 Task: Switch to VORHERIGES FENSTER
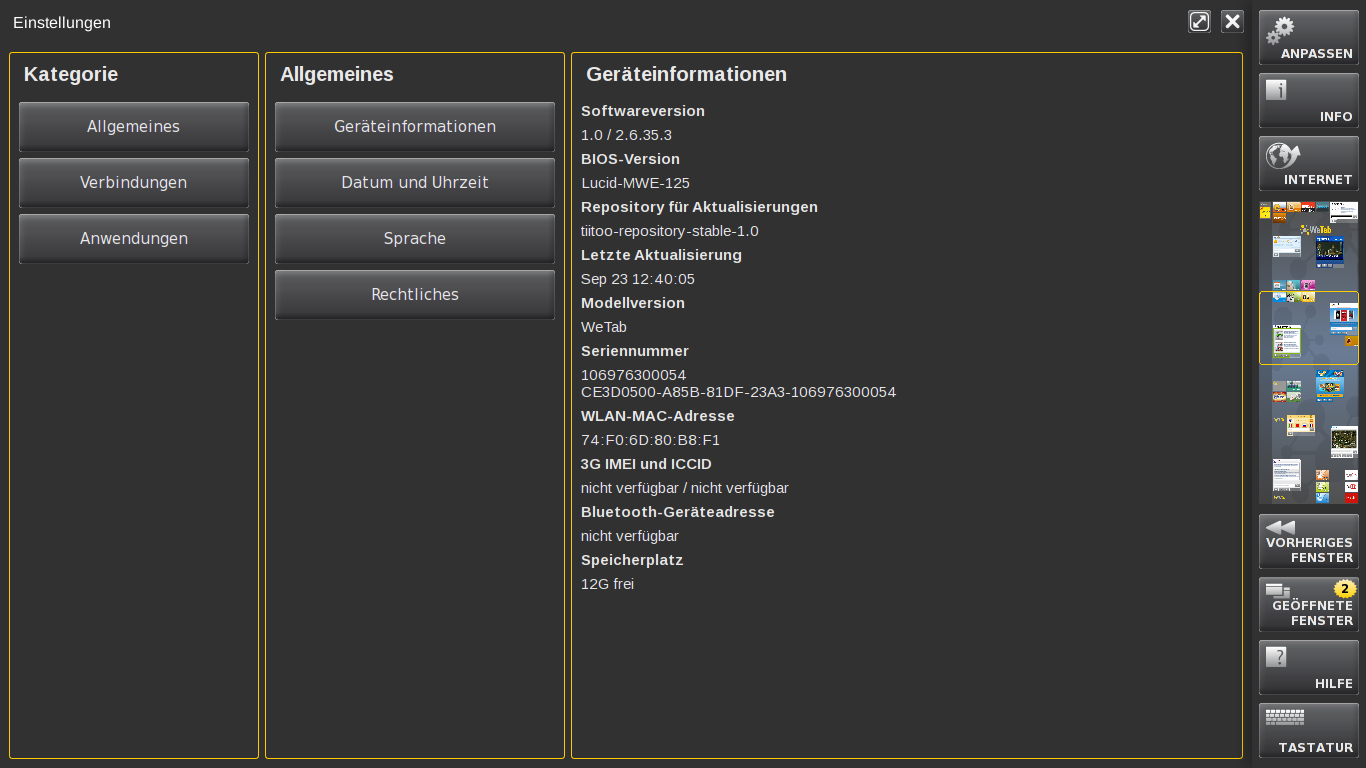coord(1308,541)
